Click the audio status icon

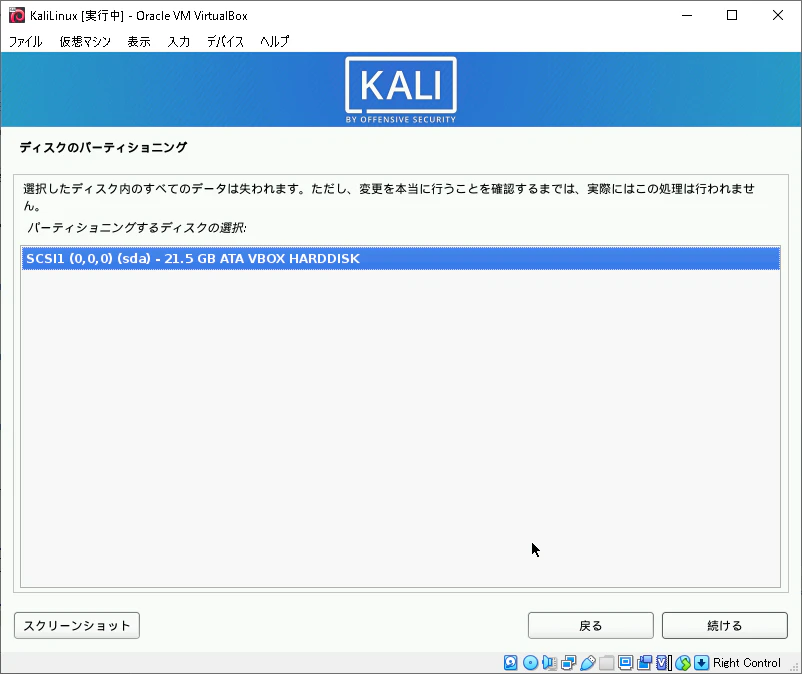(549, 663)
